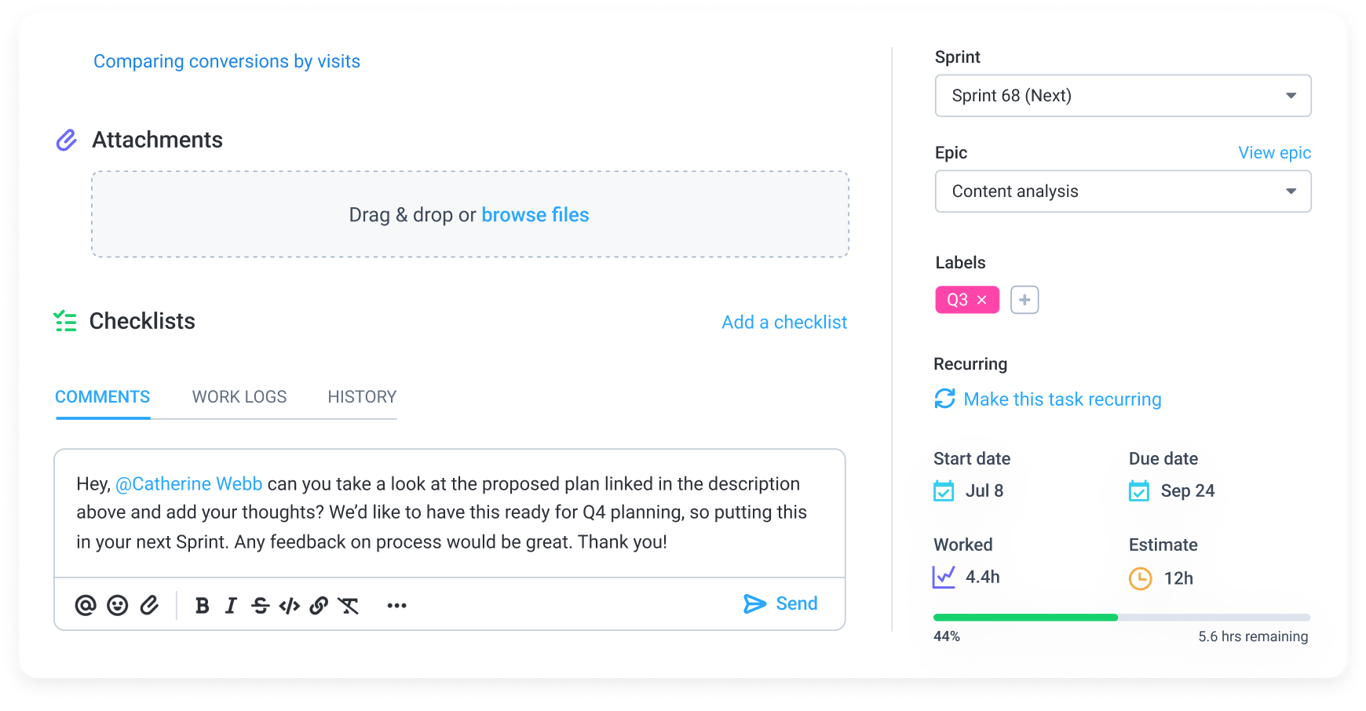The width and height of the screenshot is (1366, 711).
Task: Expand the Sprint 68 (Next) dropdown
Action: [x=1122, y=96]
